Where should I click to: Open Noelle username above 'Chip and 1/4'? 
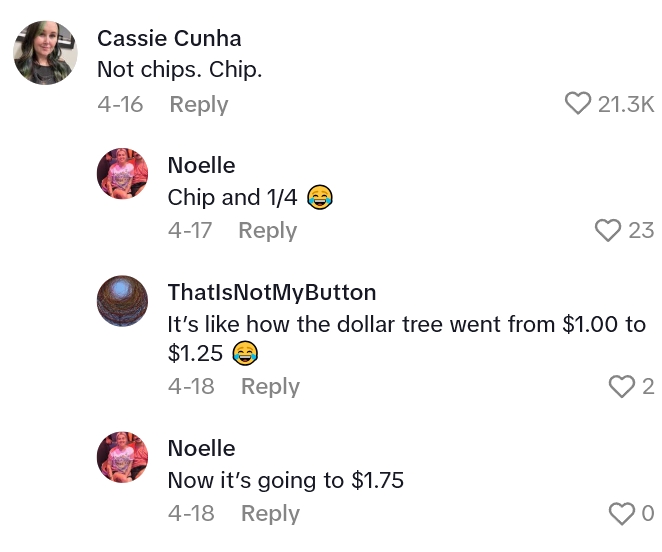[x=201, y=166]
